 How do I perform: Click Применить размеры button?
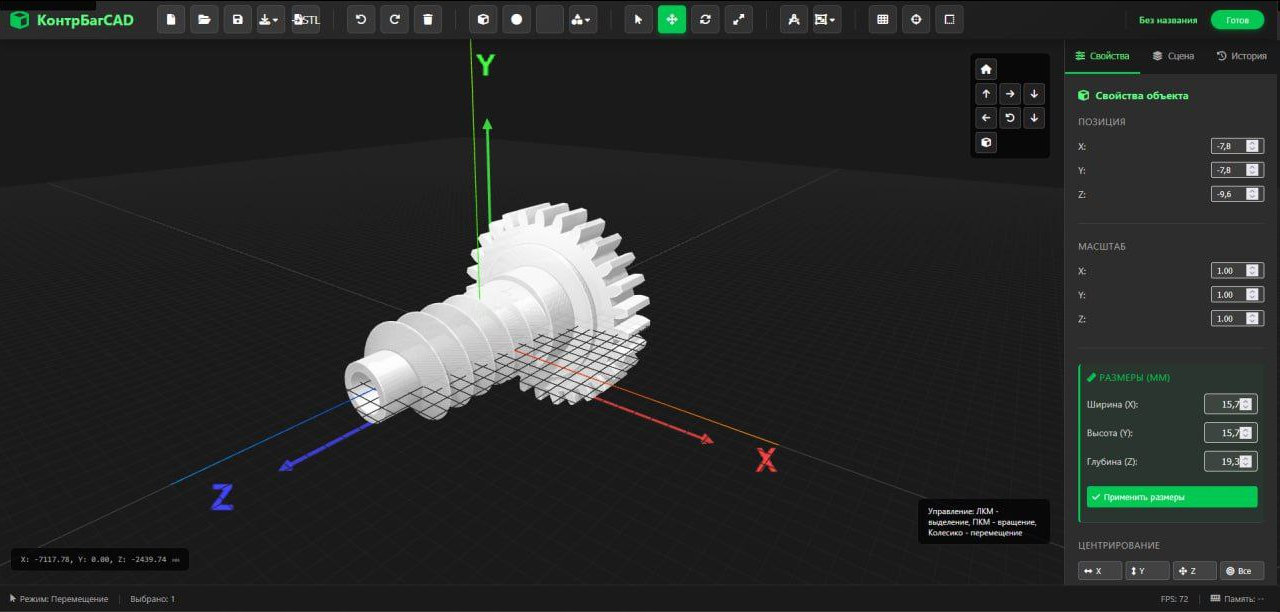(1172, 497)
